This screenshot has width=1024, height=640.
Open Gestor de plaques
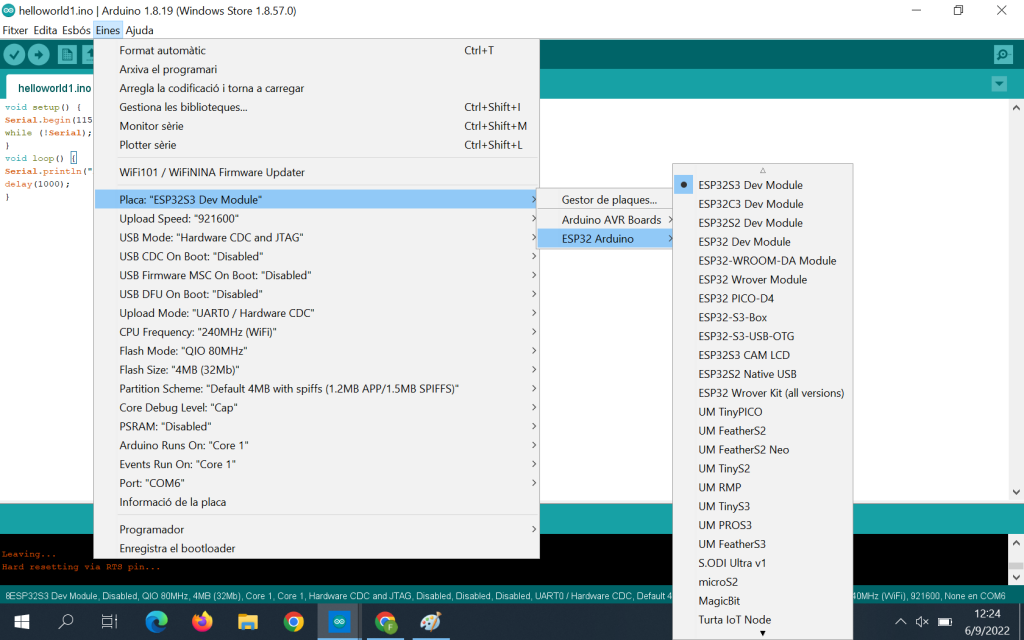point(609,200)
